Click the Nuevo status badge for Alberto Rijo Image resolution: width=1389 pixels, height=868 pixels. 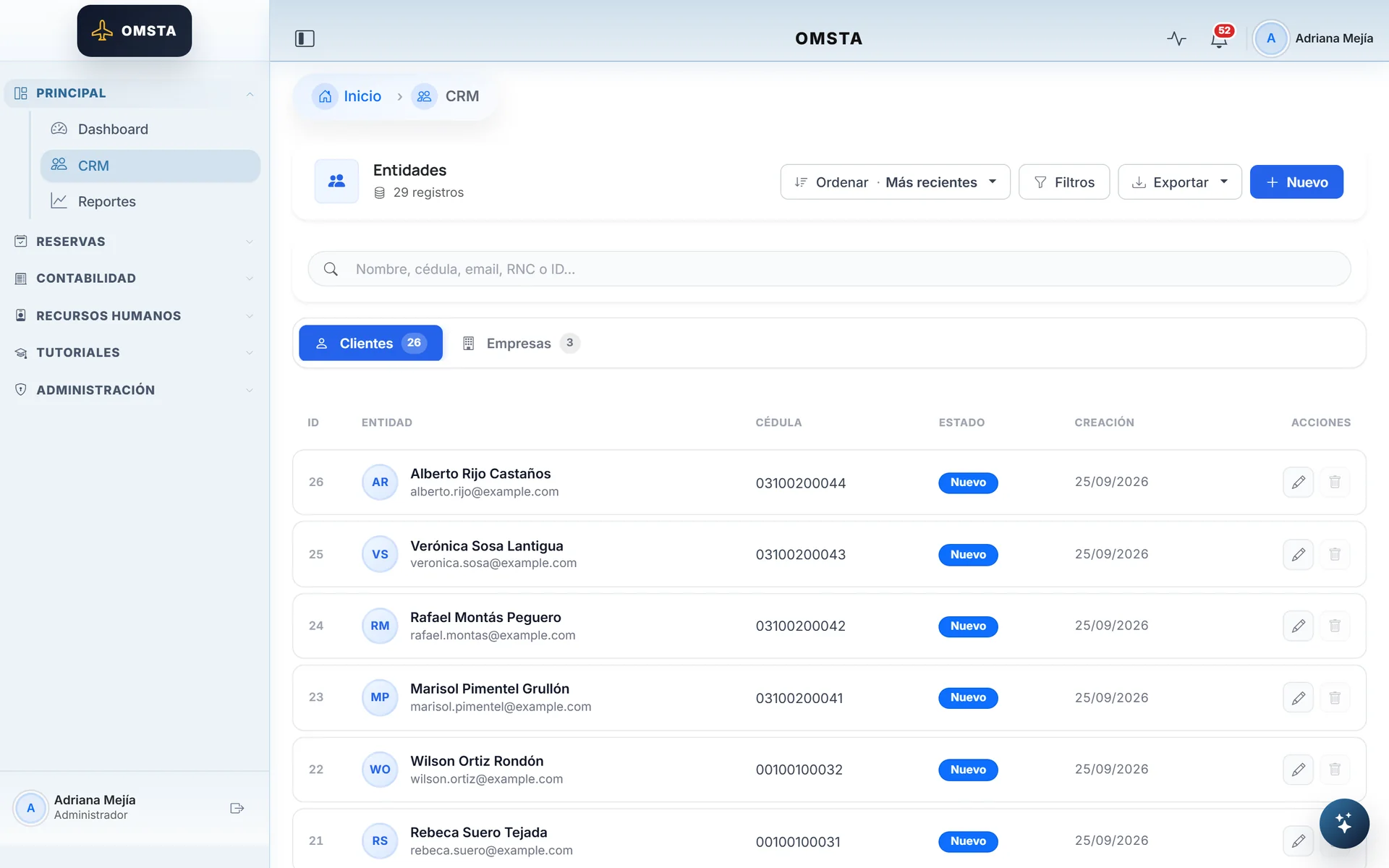pos(968,482)
